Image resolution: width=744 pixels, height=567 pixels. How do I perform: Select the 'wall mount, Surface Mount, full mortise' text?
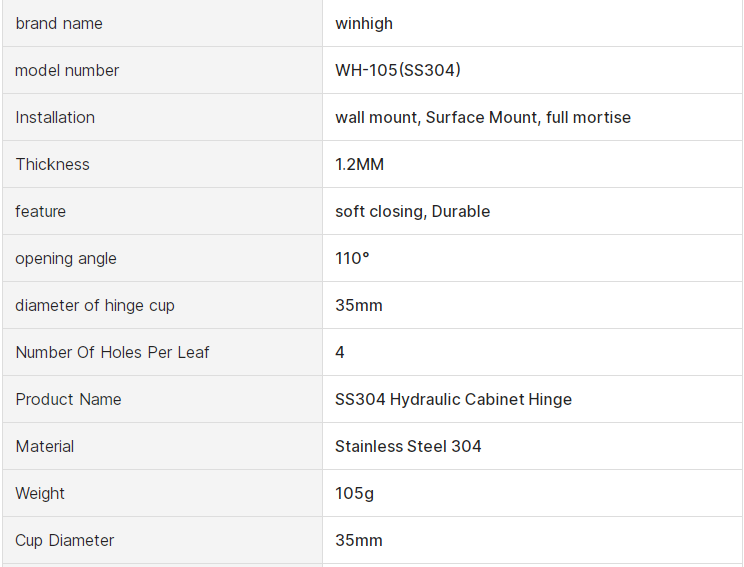483,117
